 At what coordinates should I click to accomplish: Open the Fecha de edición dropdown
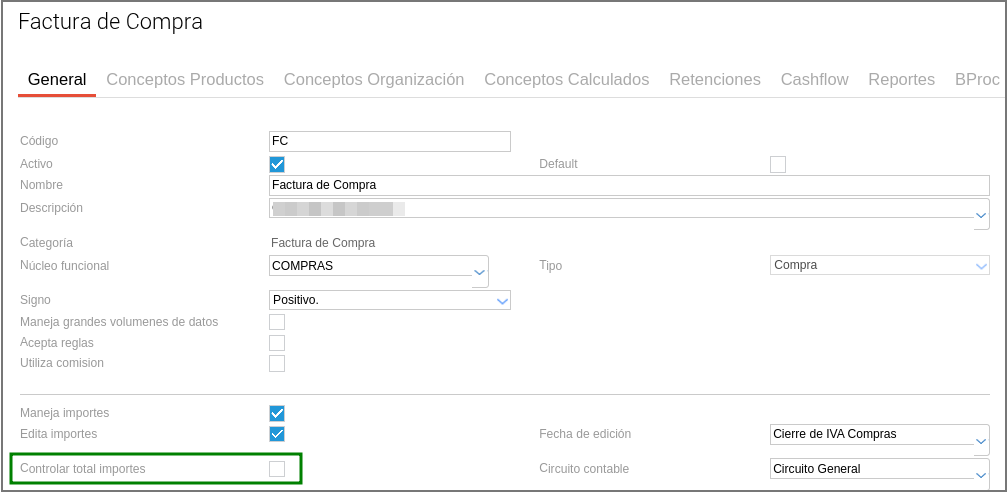pyautogui.click(x=981, y=439)
